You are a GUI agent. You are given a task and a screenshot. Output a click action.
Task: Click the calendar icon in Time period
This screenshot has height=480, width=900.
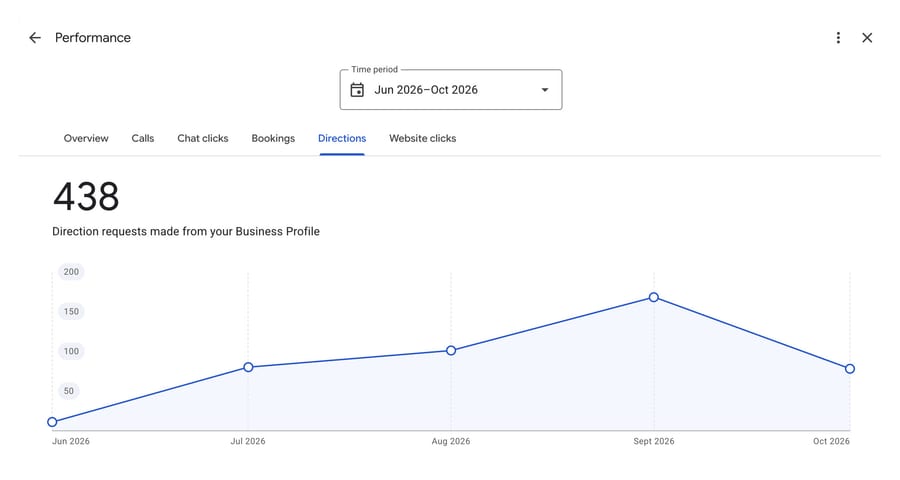click(x=357, y=90)
